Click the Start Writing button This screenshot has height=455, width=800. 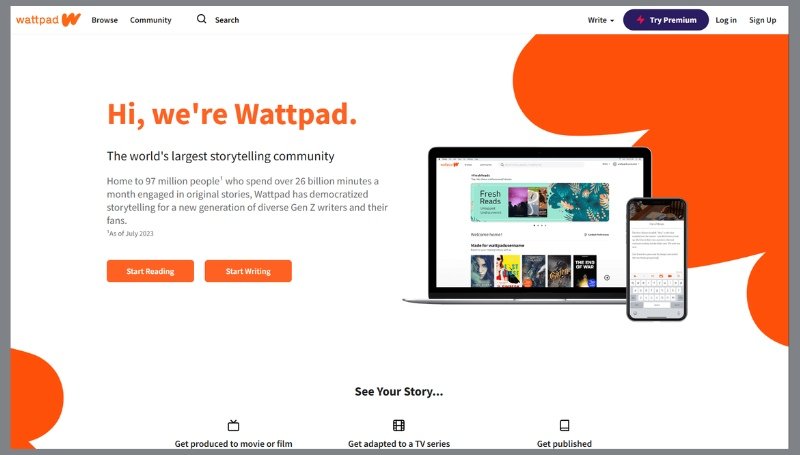(248, 271)
